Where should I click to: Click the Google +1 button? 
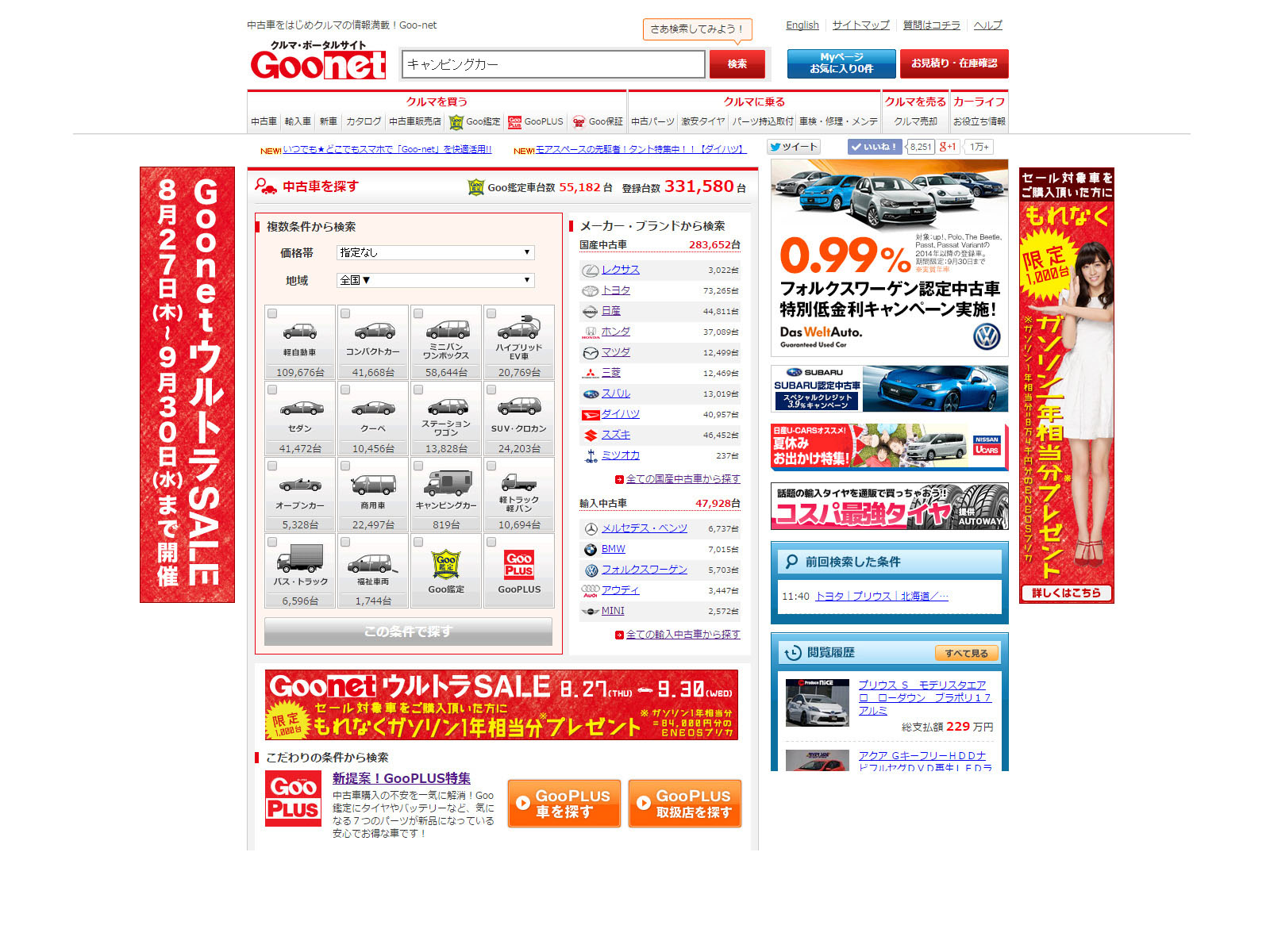click(x=948, y=147)
